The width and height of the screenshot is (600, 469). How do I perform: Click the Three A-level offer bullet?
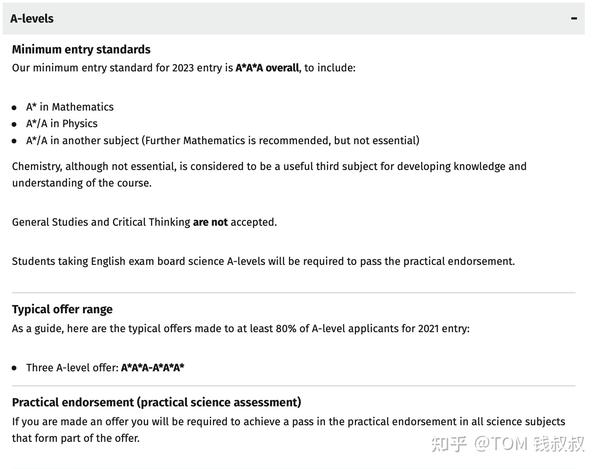click(x=105, y=368)
